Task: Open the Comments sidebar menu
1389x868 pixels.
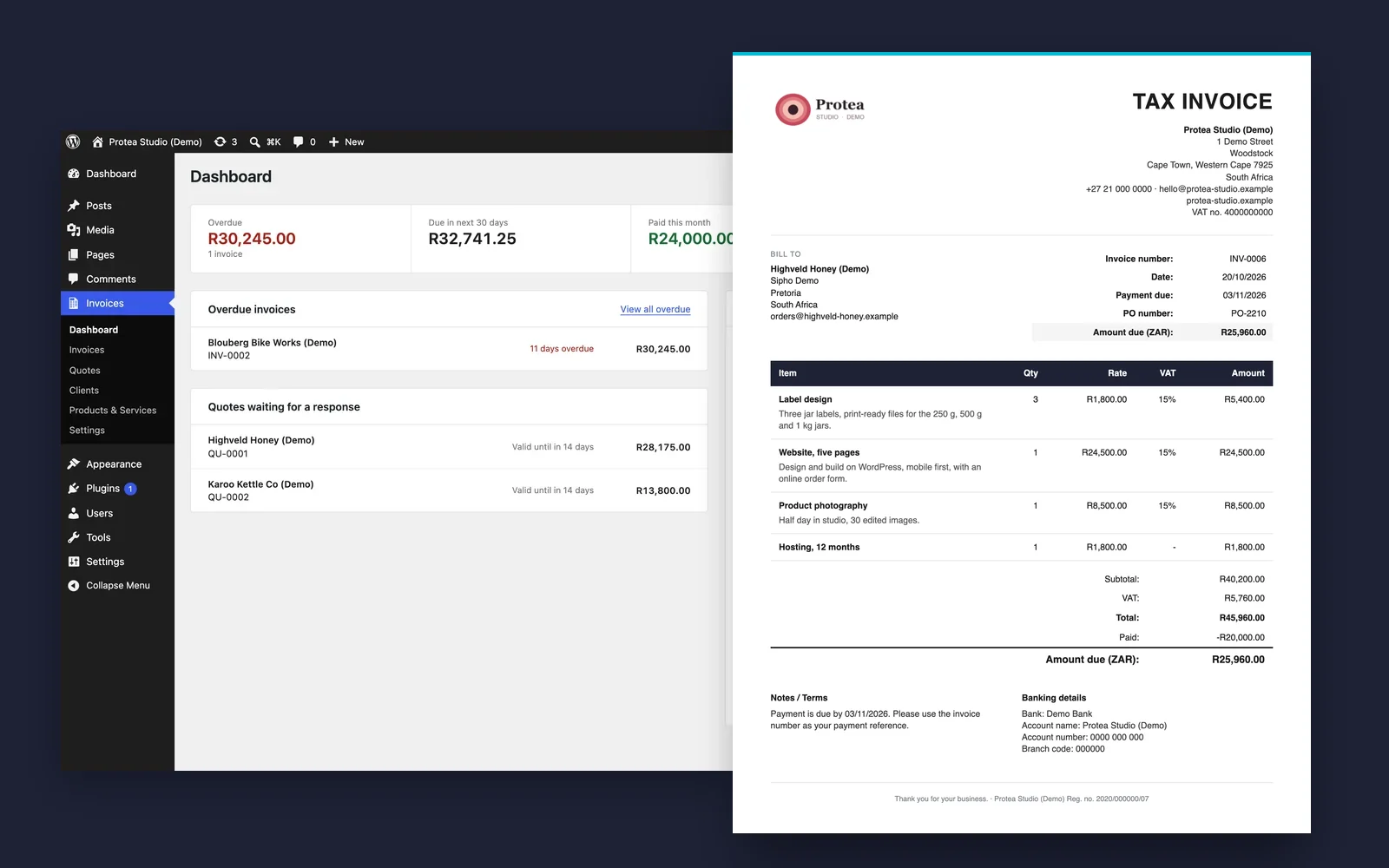Action: coord(117,279)
